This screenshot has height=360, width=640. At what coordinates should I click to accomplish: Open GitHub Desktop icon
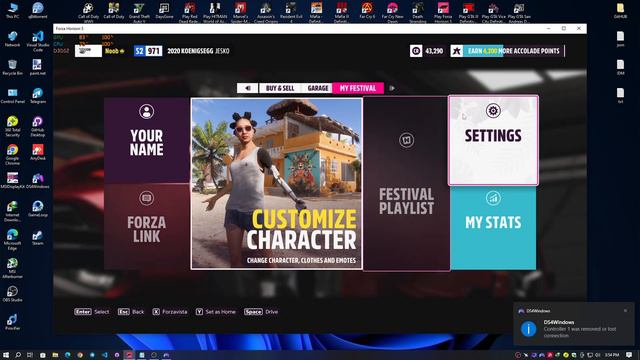(x=38, y=125)
